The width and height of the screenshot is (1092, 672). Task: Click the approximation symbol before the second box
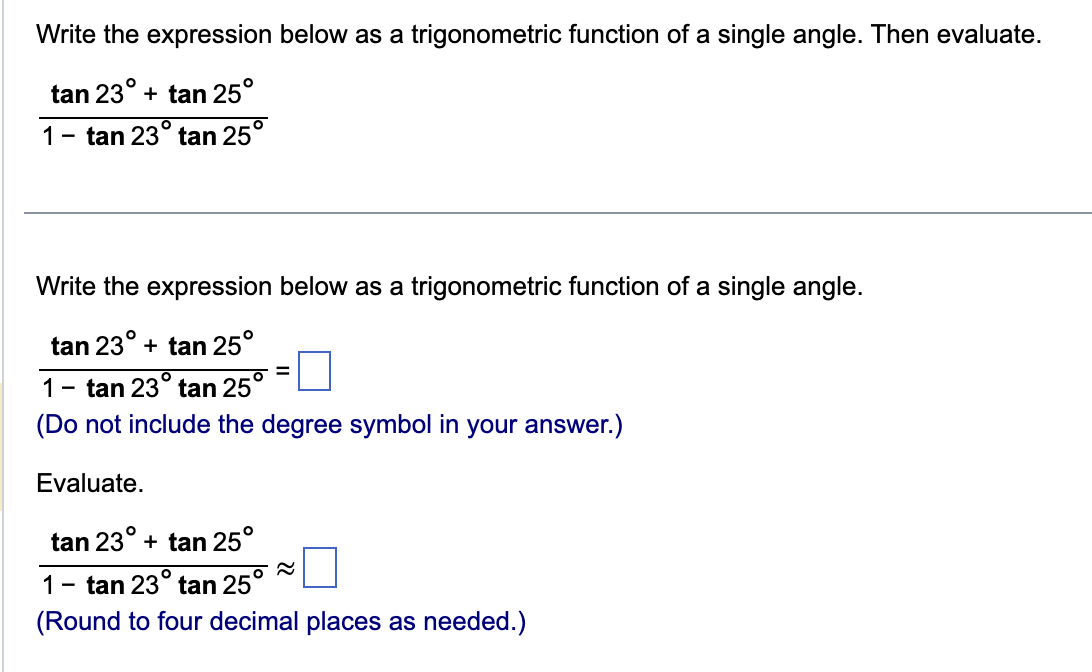[x=286, y=566]
